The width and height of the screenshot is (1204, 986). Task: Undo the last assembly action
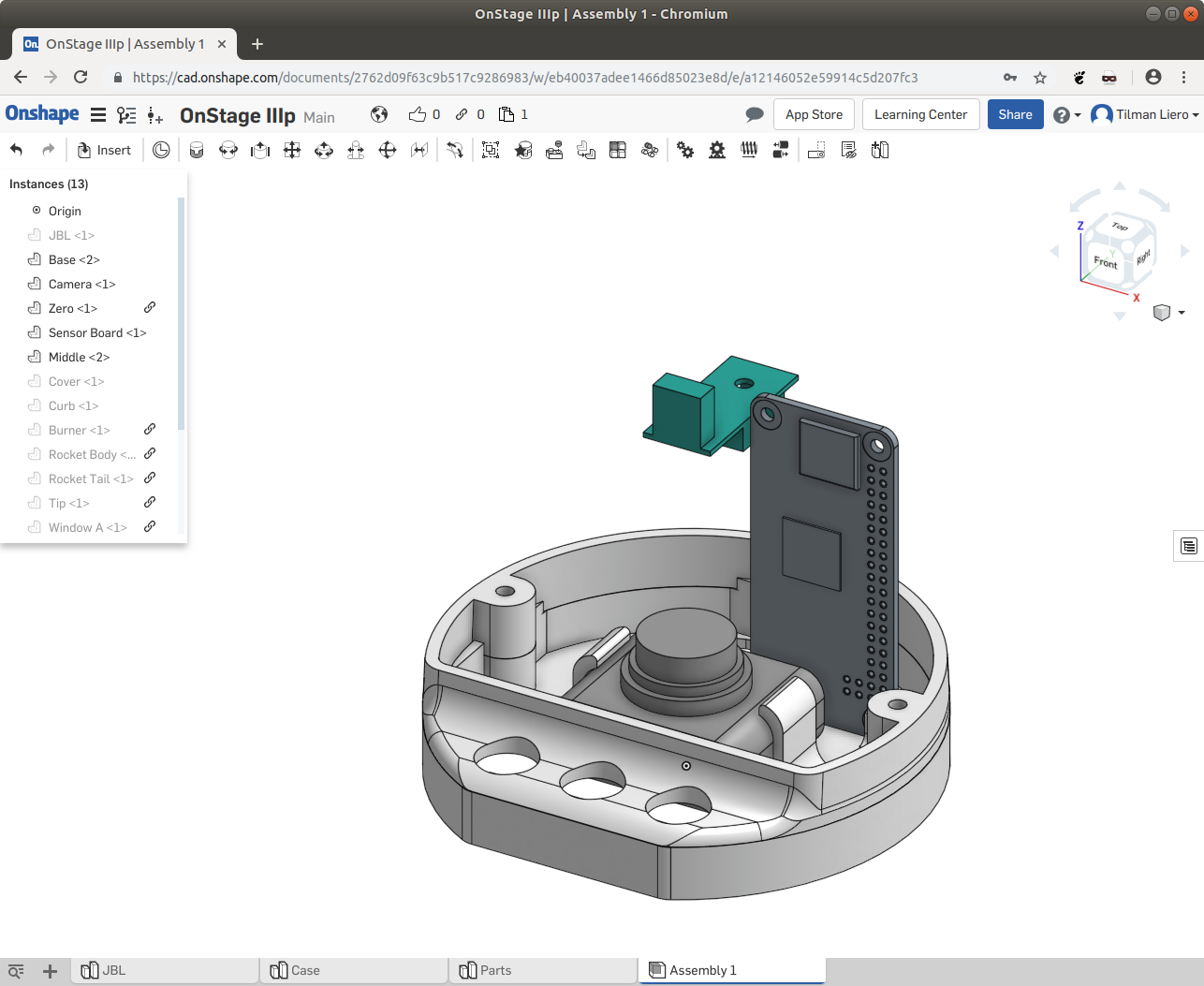coord(17,150)
